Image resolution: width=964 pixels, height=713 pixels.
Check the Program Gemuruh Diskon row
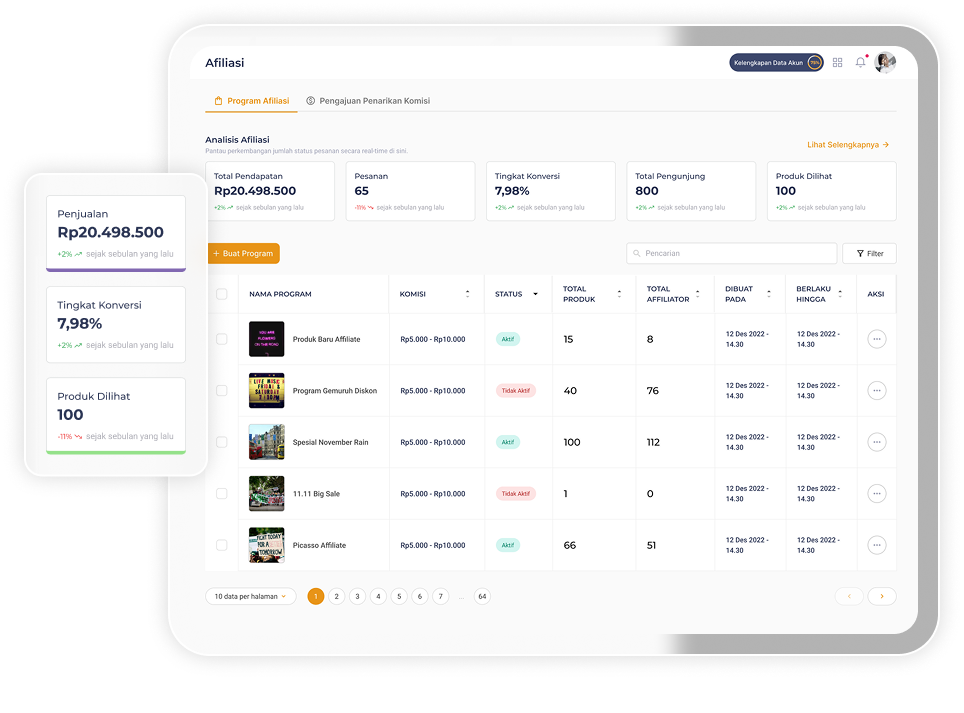222,391
